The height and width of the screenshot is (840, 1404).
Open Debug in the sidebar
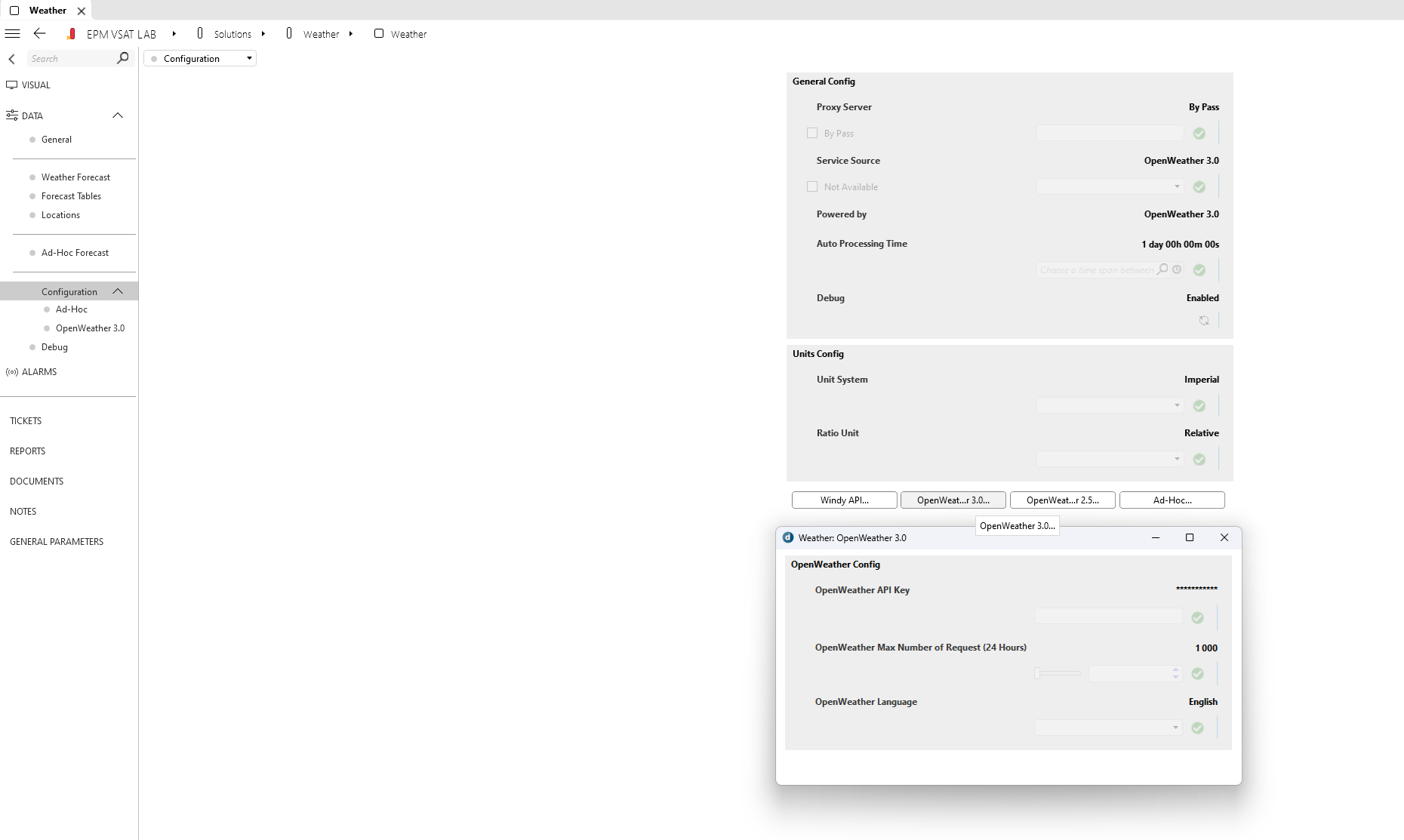[54, 347]
